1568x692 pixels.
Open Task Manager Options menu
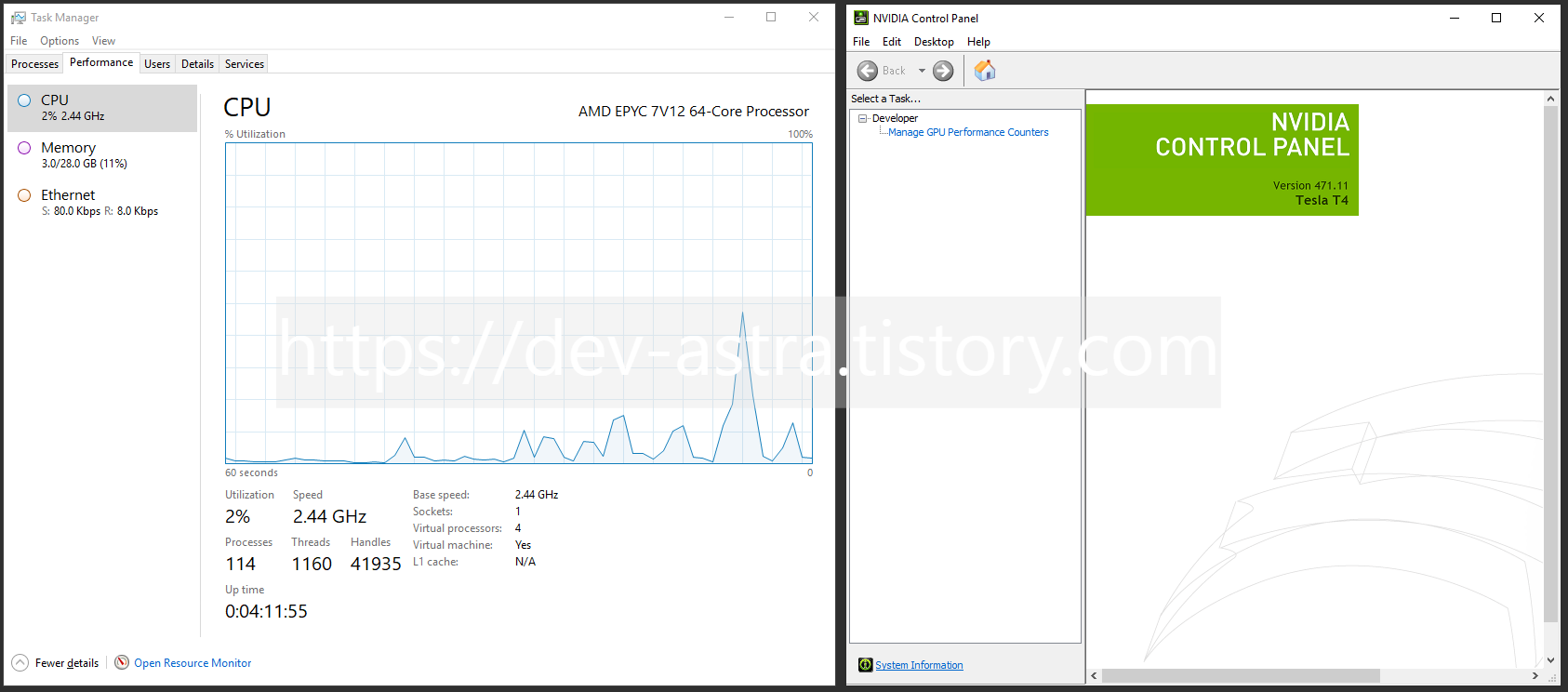(60, 41)
